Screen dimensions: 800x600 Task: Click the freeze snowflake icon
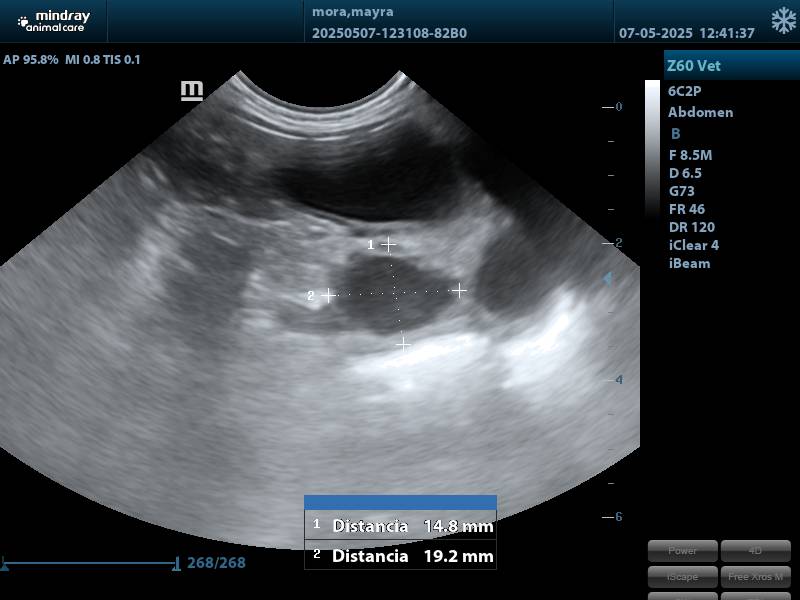(783, 21)
